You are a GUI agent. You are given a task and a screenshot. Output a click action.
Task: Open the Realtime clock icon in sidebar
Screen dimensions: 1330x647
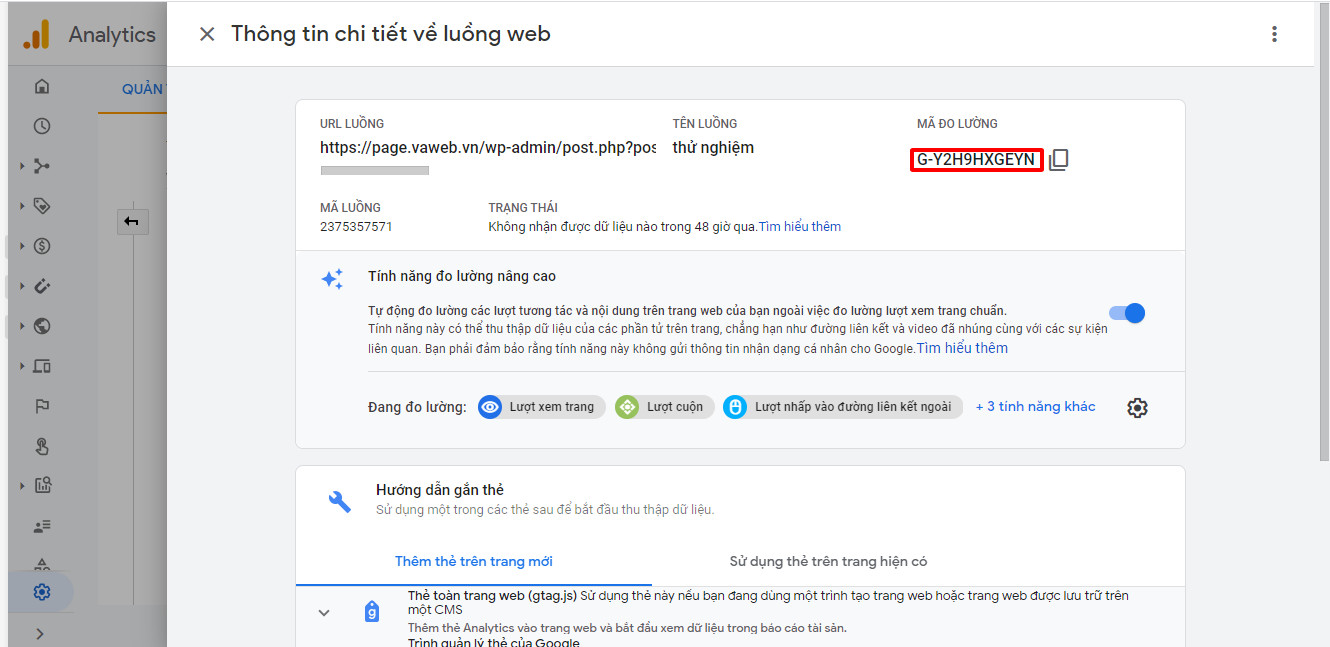point(42,126)
